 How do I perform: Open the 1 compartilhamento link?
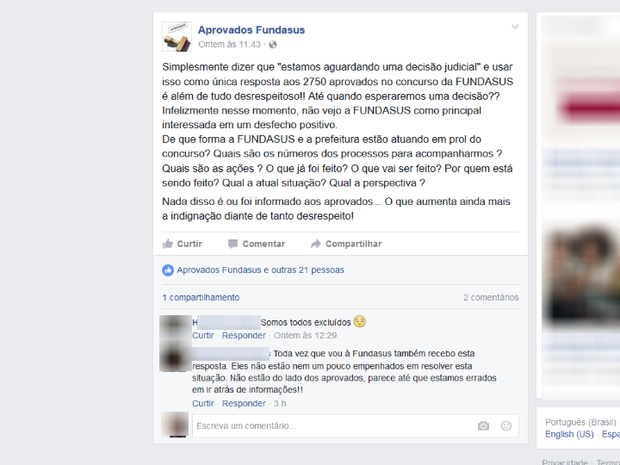tap(201, 297)
